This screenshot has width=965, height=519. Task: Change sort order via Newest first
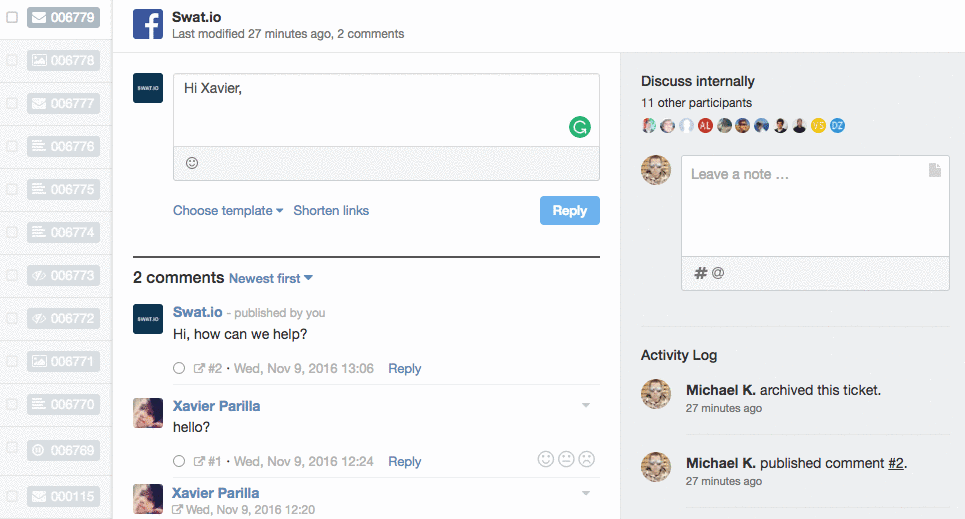[x=271, y=278]
